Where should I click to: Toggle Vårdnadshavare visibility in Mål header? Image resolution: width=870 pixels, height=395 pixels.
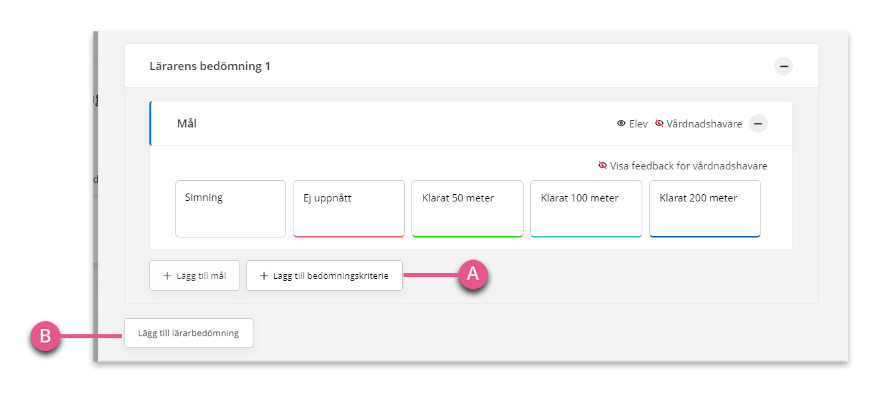(x=659, y=123)
